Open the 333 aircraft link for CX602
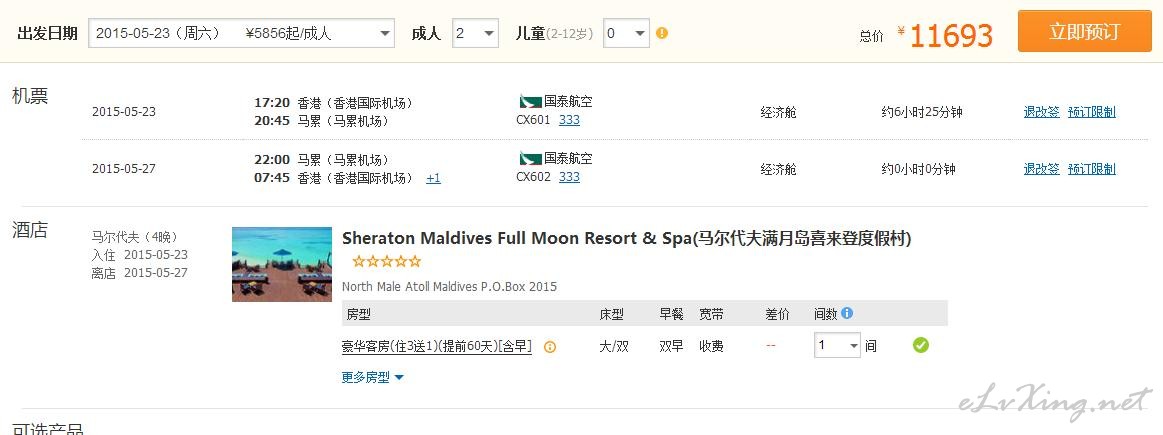 point(569,177)
